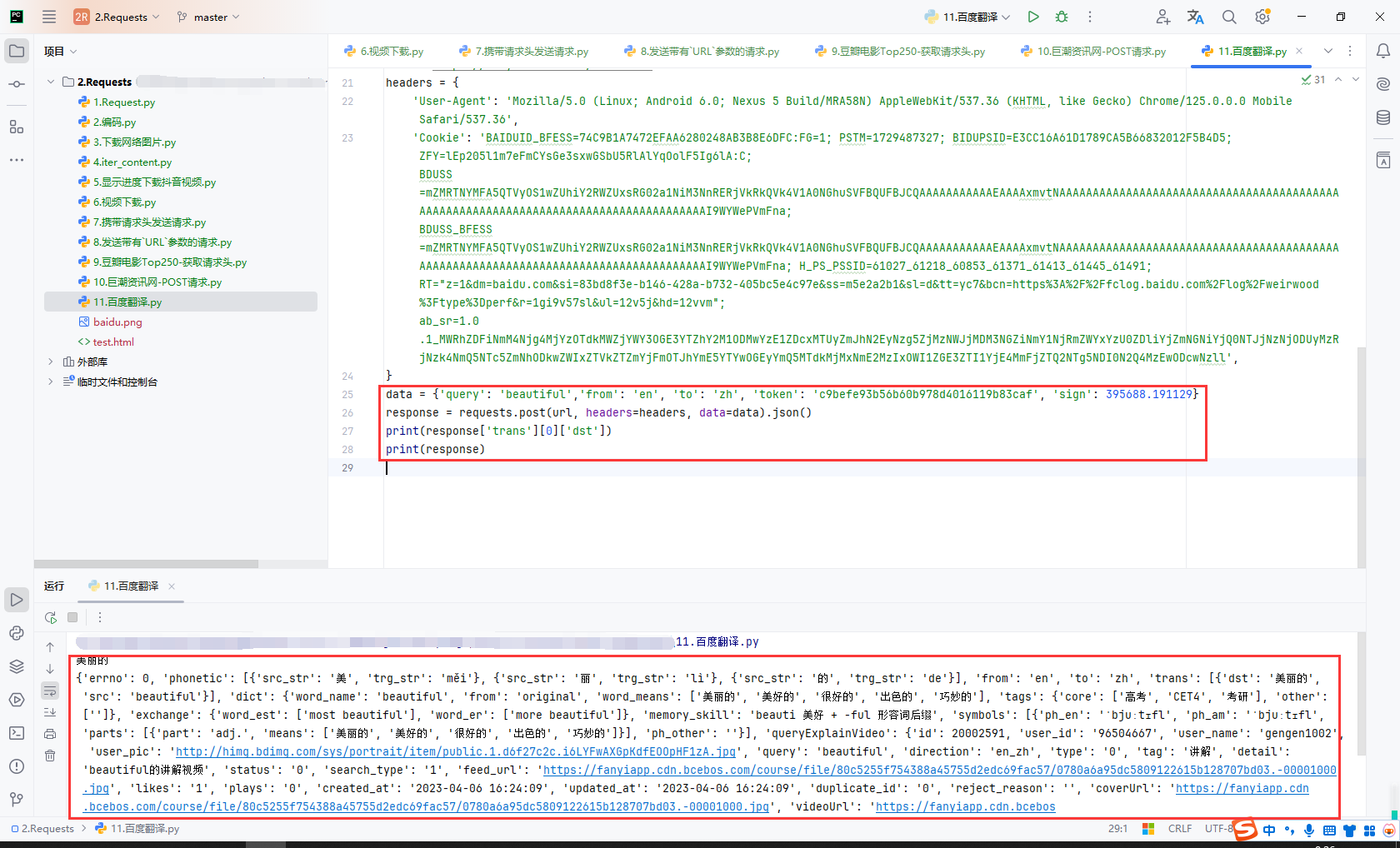Open the Services tool window
1400x848 pixels.
[x=17, y=700]
